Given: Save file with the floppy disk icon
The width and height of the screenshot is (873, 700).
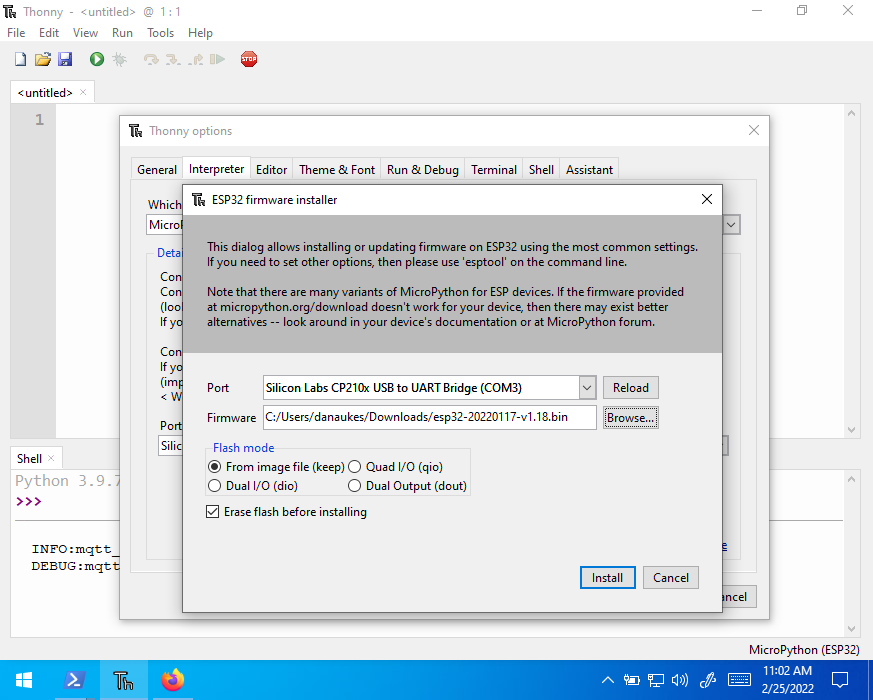Looking at the screenshot, I should [x=65, y=59].
